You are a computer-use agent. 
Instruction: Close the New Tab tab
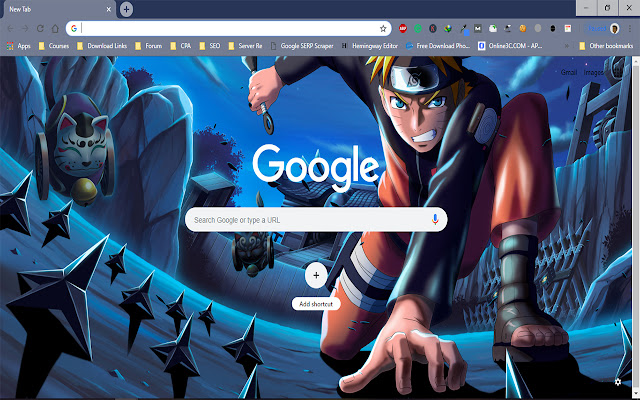click(x=109, y=9)
